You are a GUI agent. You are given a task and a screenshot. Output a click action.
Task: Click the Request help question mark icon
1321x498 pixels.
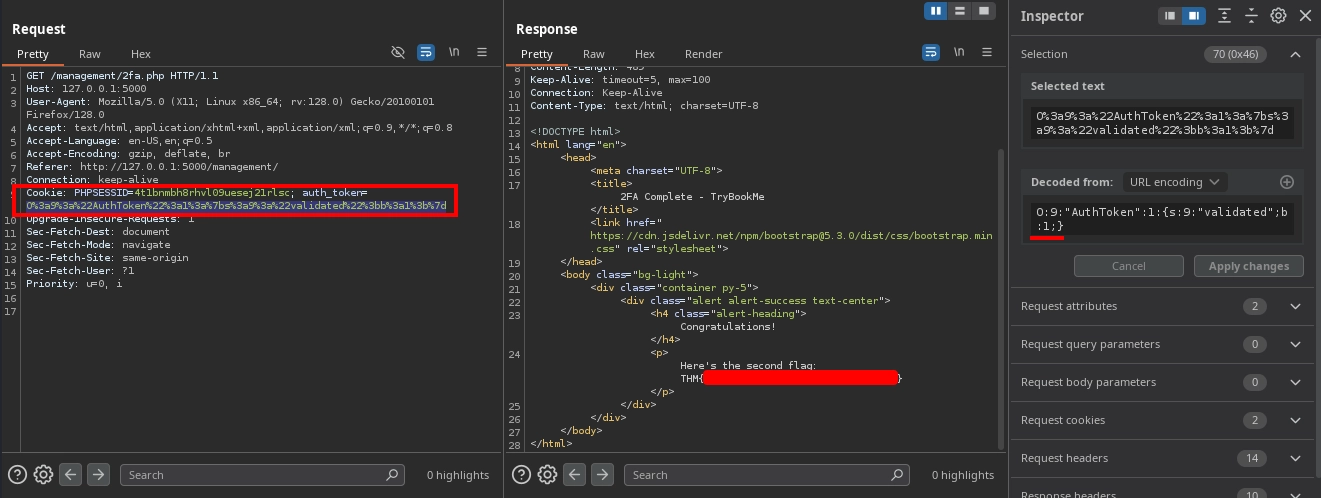(17, 474)
